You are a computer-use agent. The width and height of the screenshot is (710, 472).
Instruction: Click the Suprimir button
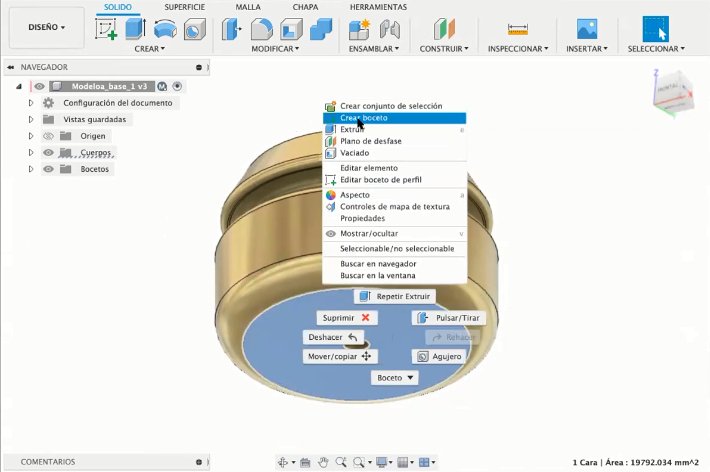coord(347,318)
